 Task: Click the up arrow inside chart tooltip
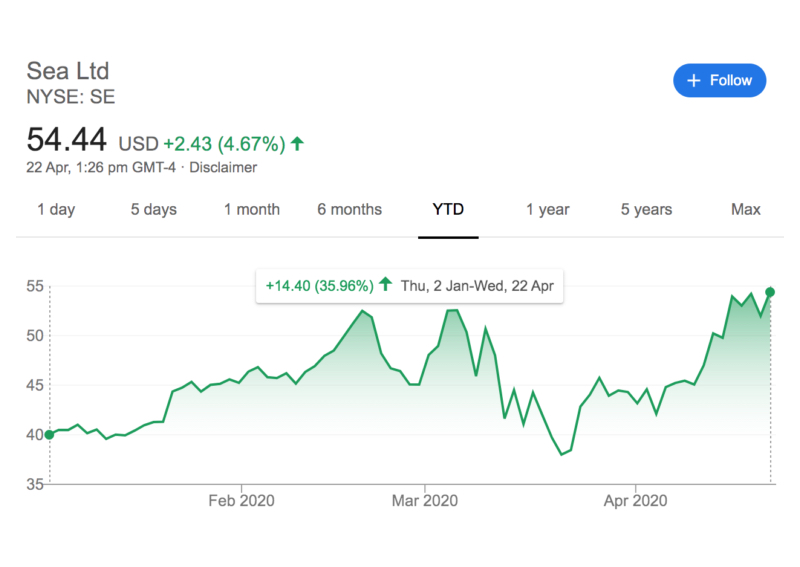[385, 285]
